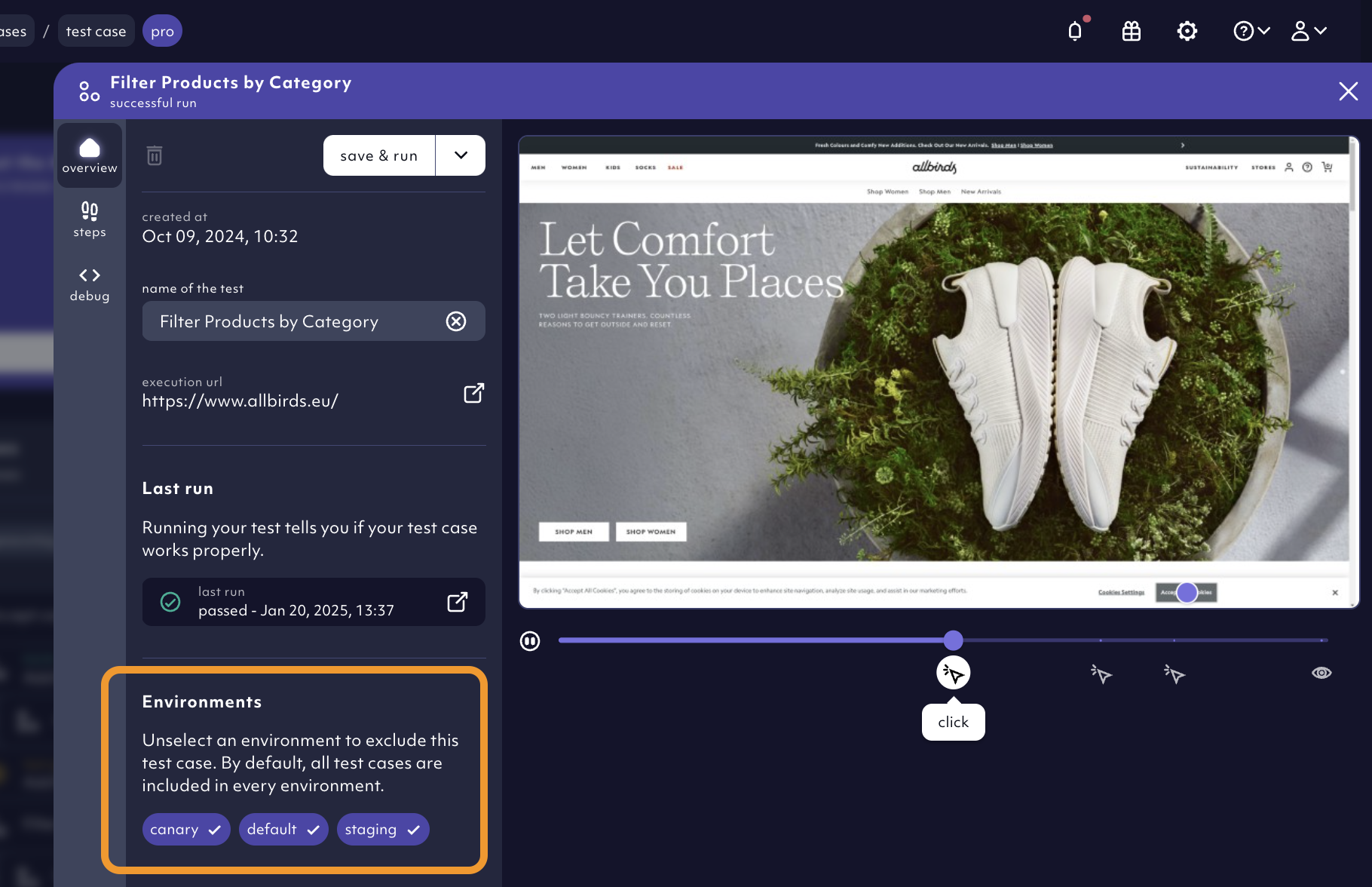Click the save & run button
1372x887 pixels.
click(x=379, y=155)
